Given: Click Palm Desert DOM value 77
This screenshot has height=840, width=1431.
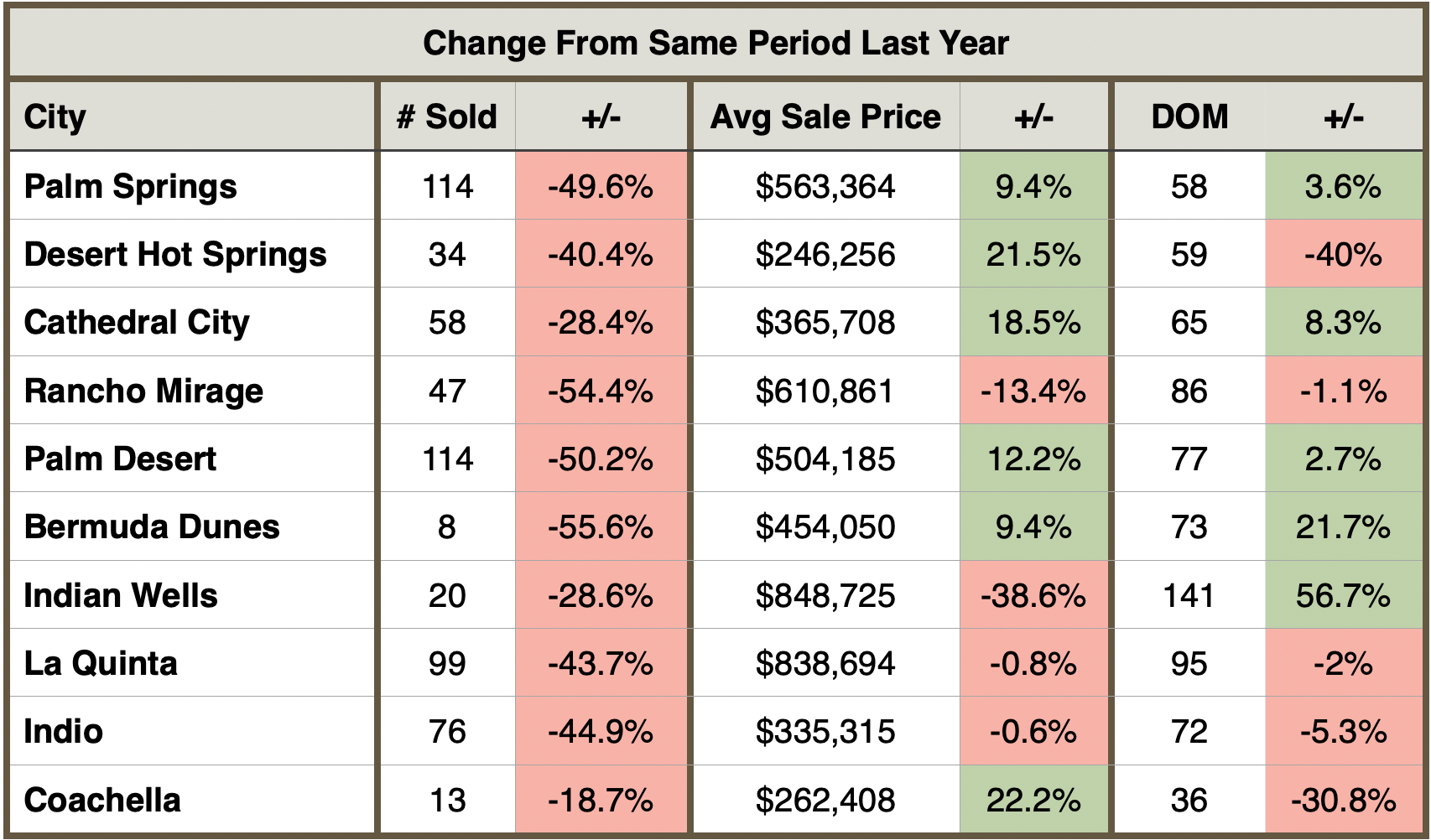Looking at the screenshot, I should click(x=1189, y=459).
